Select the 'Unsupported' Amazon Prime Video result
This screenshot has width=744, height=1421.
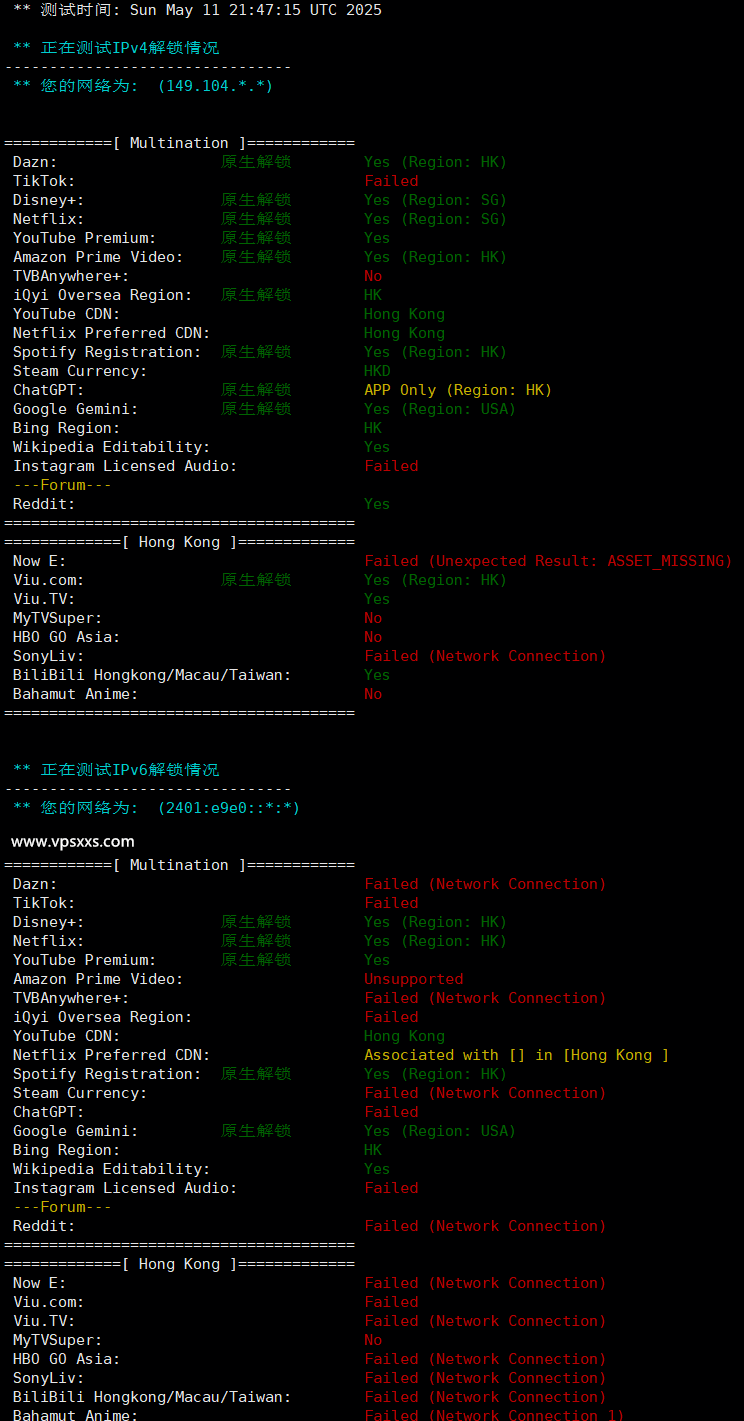[x=414, y=979]
